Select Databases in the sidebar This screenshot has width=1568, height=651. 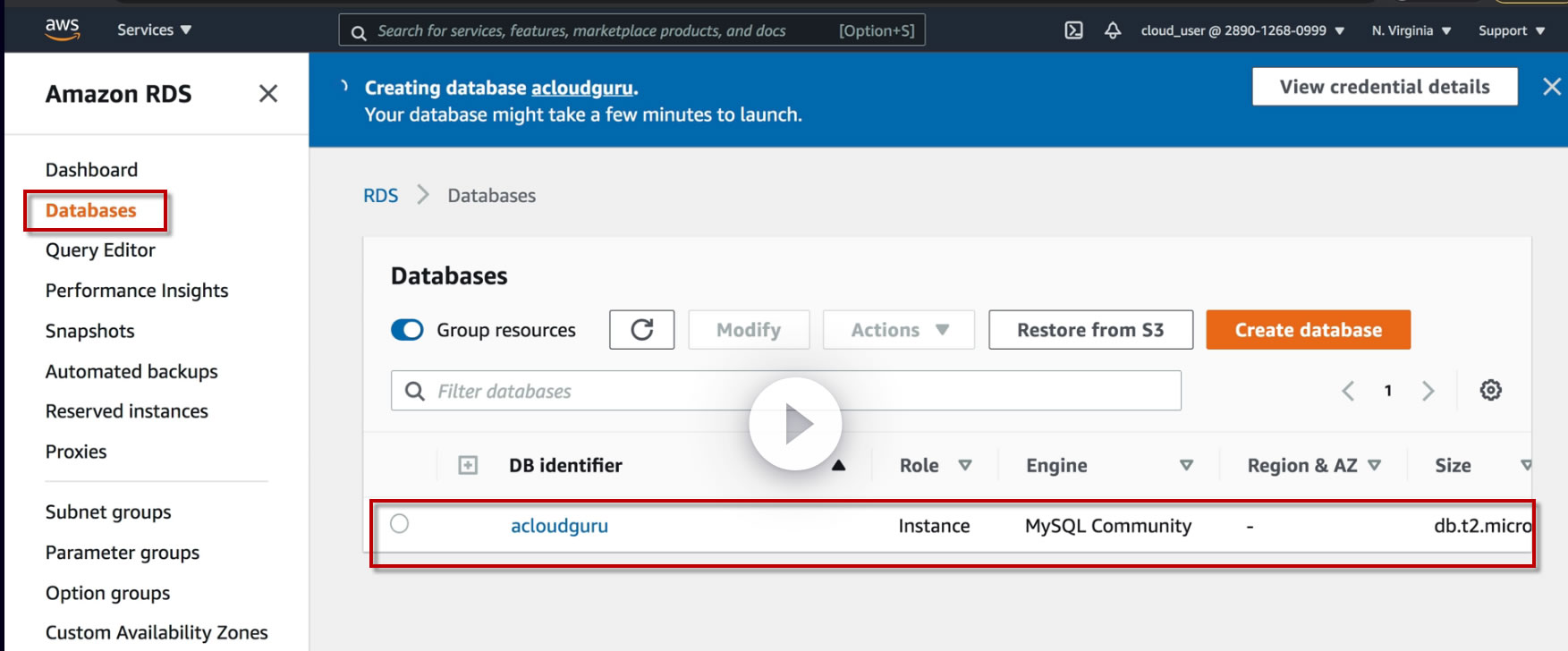point(91,210)
